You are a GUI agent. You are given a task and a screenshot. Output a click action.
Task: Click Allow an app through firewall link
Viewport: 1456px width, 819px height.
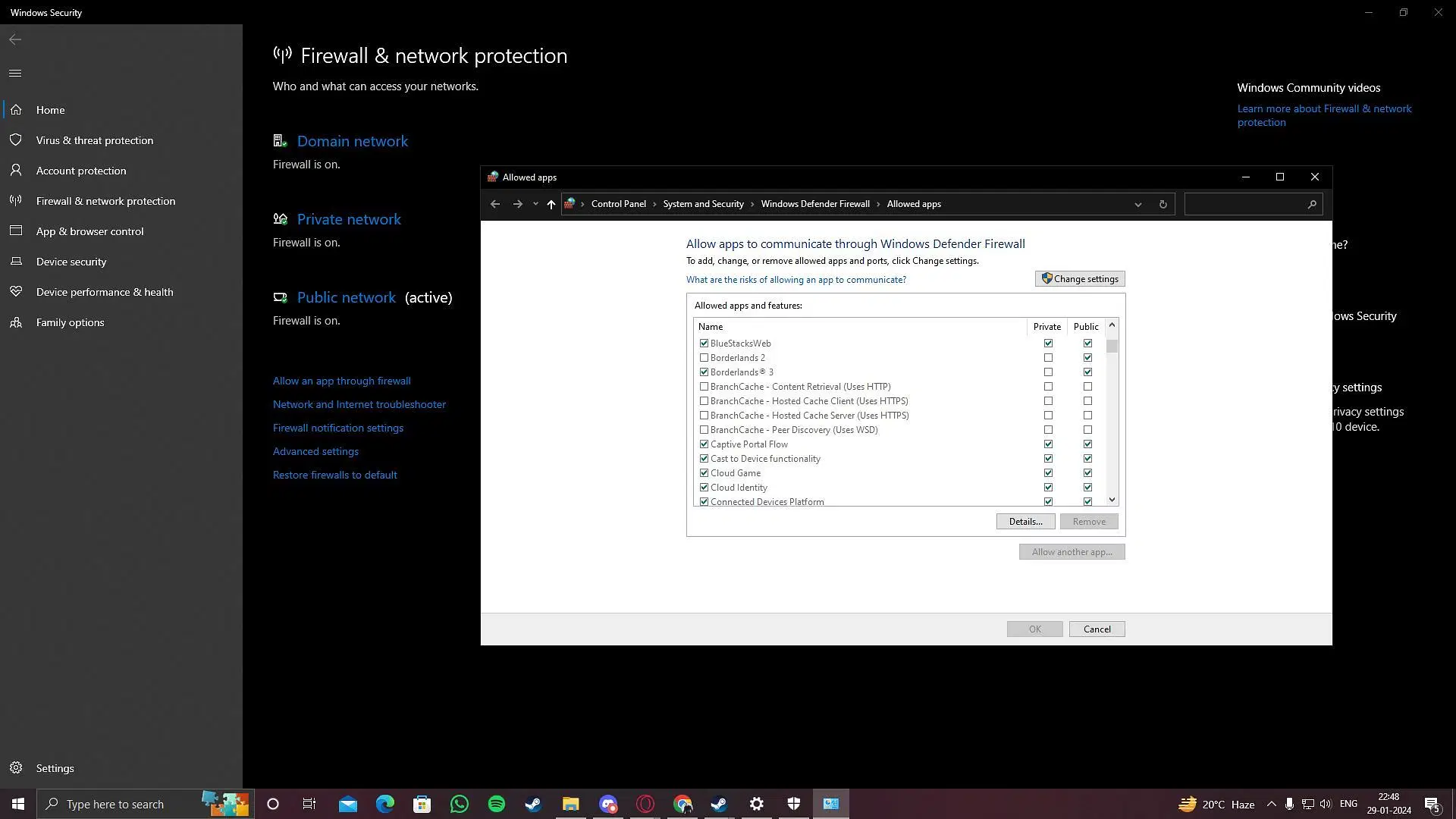pyautogui.click(x=341, y=381)
